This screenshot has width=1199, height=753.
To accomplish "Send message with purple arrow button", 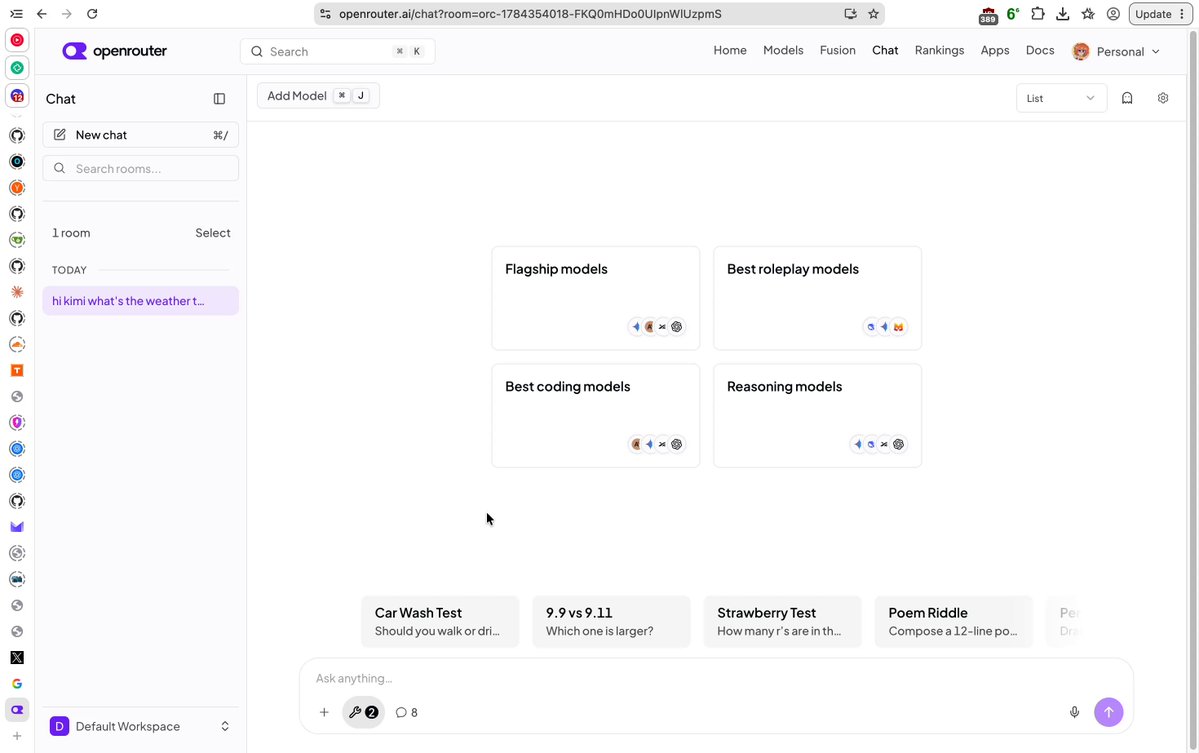I will coord(1109,712).
